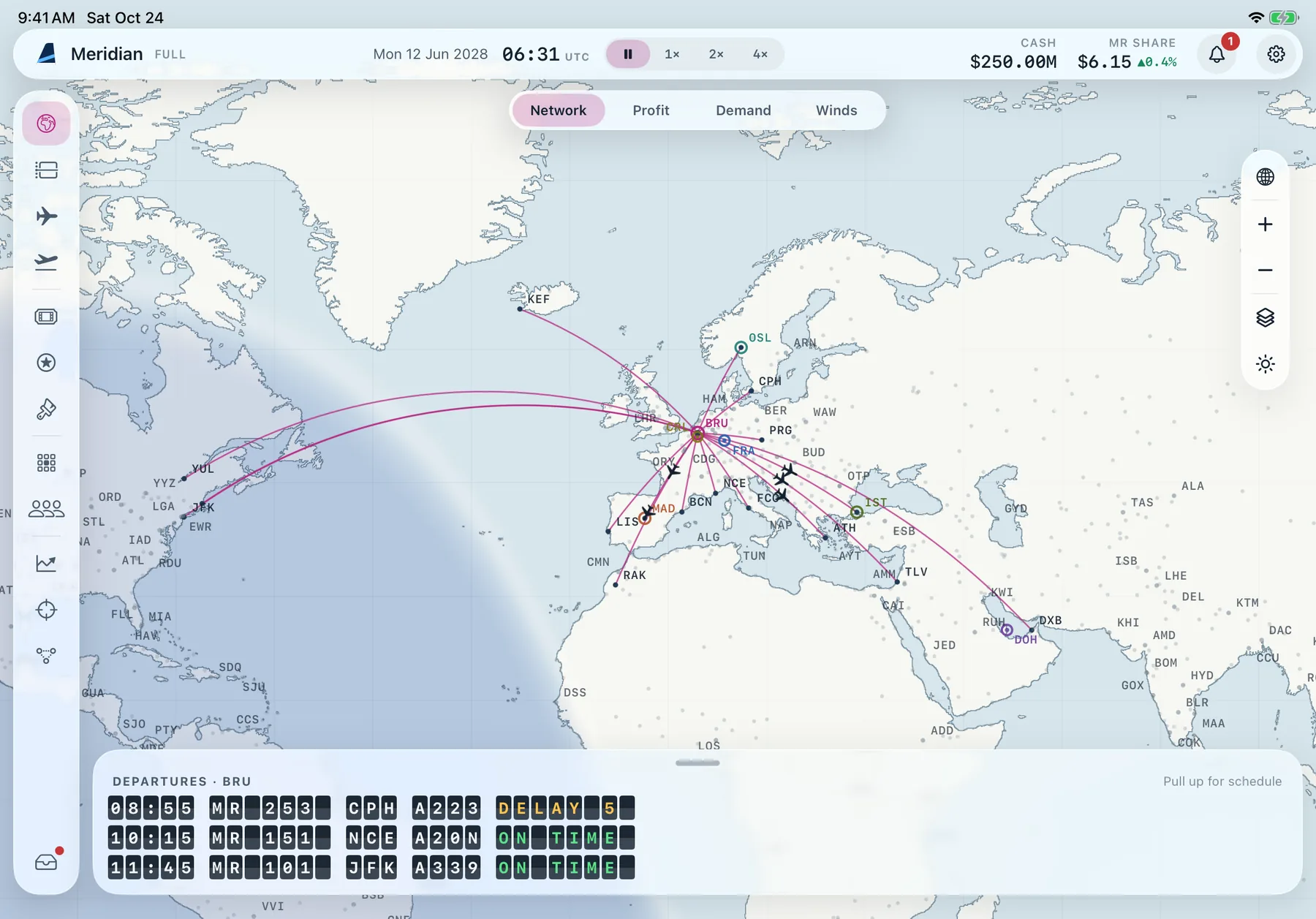Screen dimensions: 1316x919
Task: Open the notifications bell
Action: pyautogui.click(x=1217, y=54)
